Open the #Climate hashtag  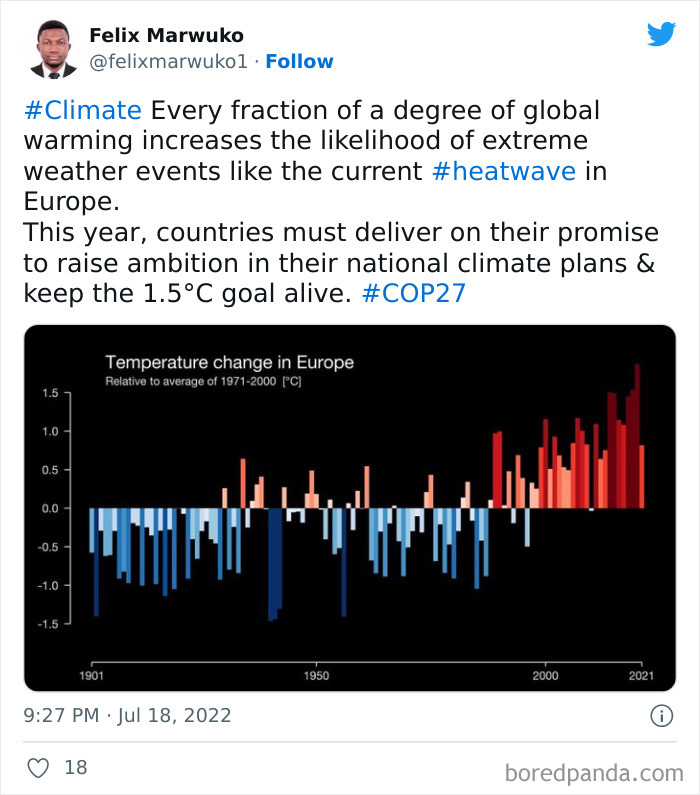[x=82, y=109]
